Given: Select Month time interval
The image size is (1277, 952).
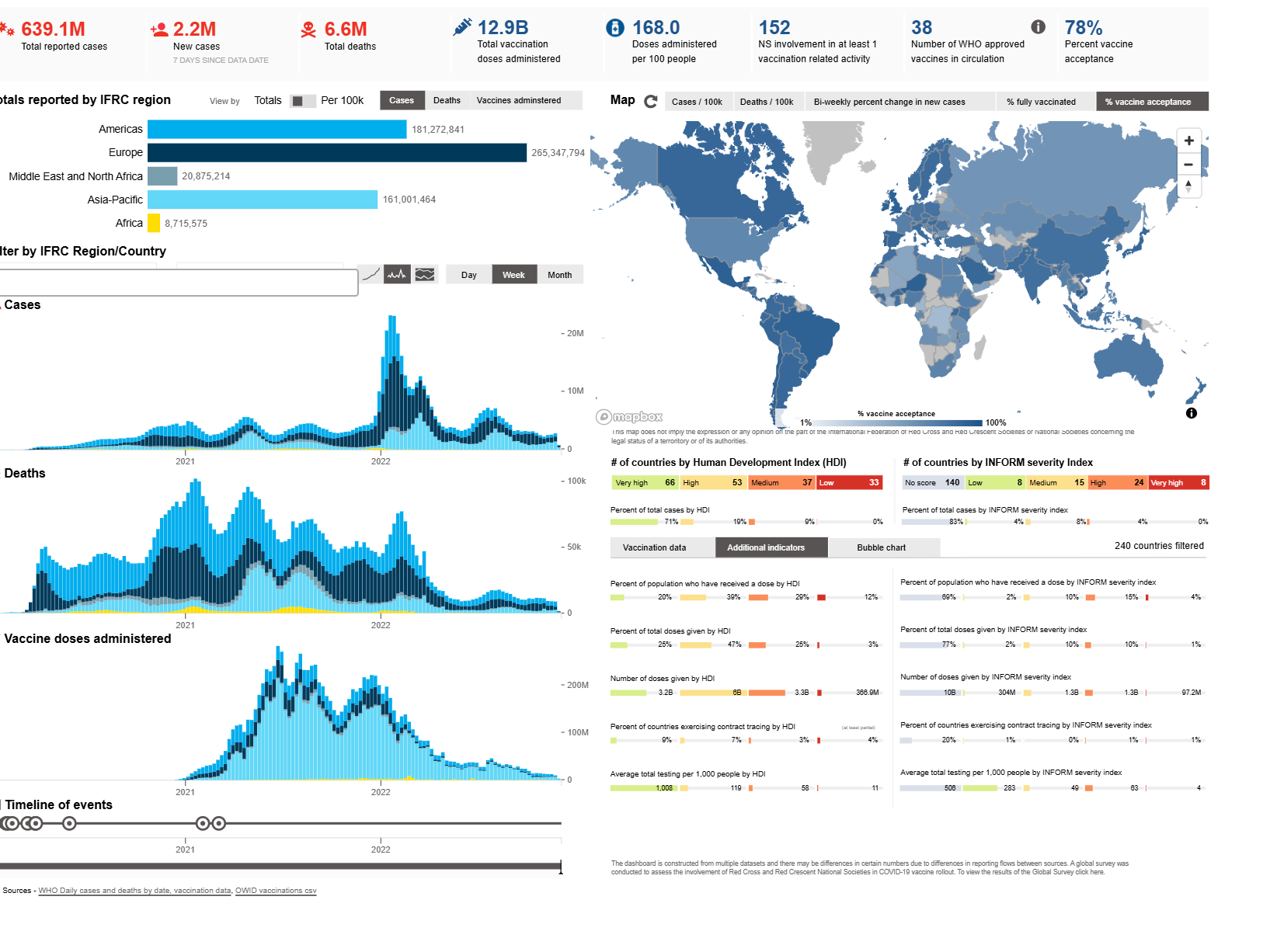Looking at the screenshot, I should 560,275.
